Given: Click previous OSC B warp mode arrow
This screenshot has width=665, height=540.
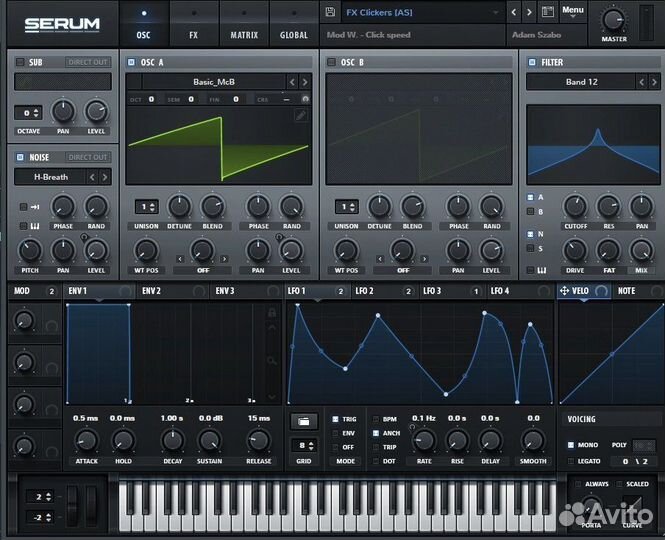Looking at the screenshot, I should pos(380,259).
